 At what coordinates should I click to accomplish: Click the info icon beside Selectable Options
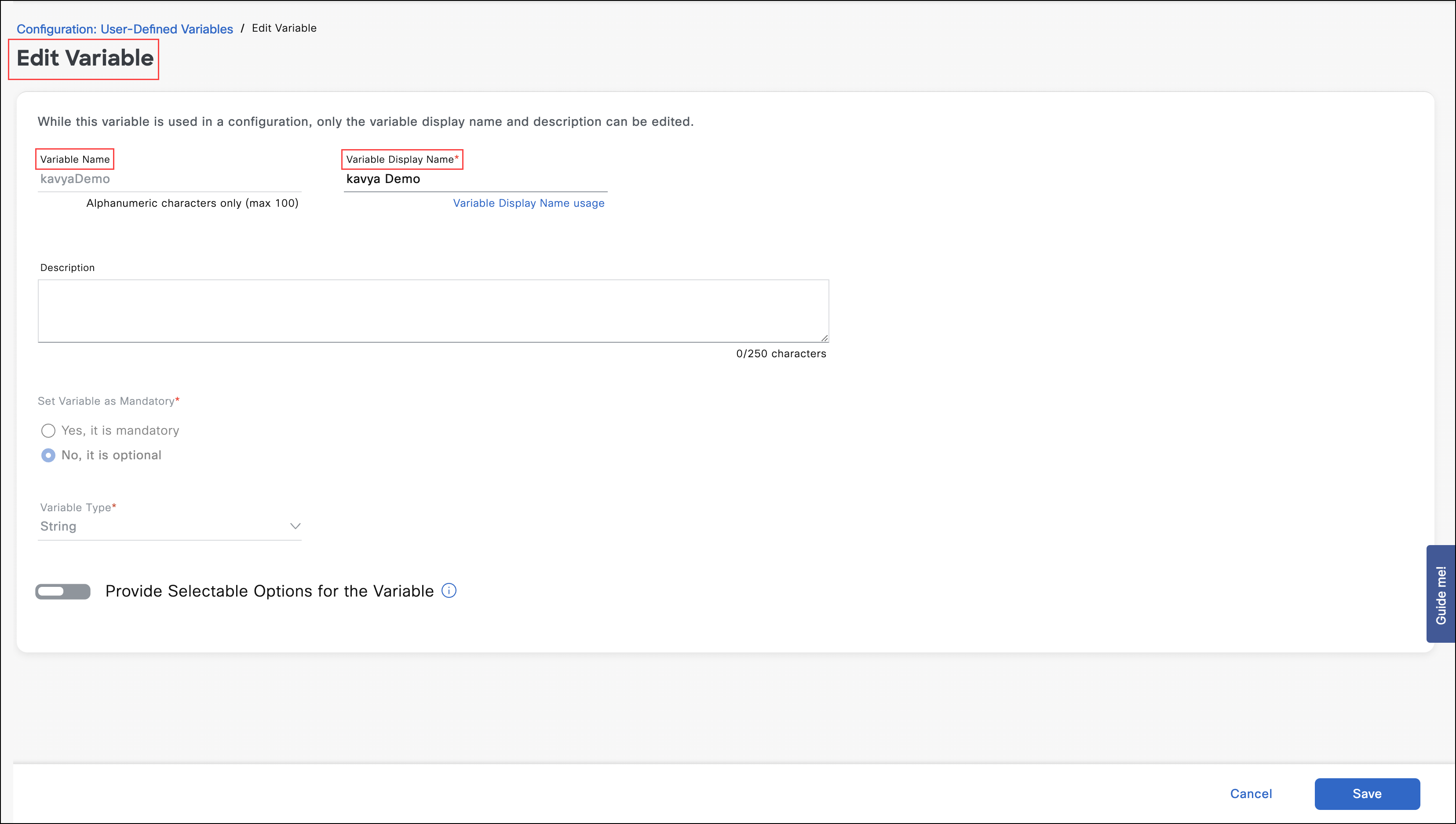(x=449, y=591)
